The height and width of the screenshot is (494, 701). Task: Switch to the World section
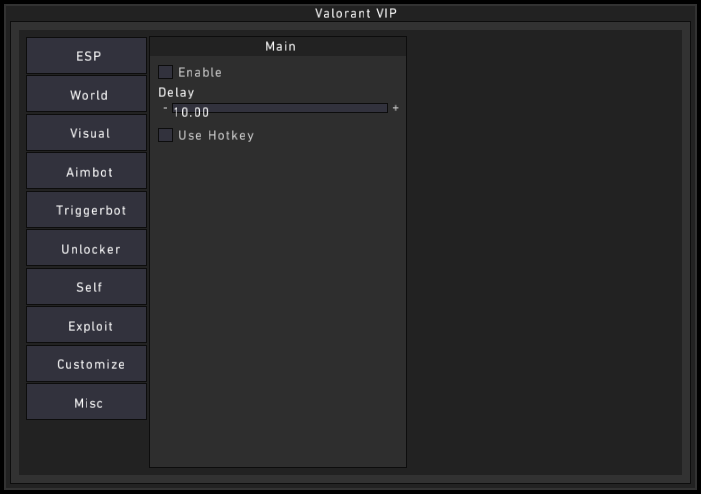coord(87,95)
